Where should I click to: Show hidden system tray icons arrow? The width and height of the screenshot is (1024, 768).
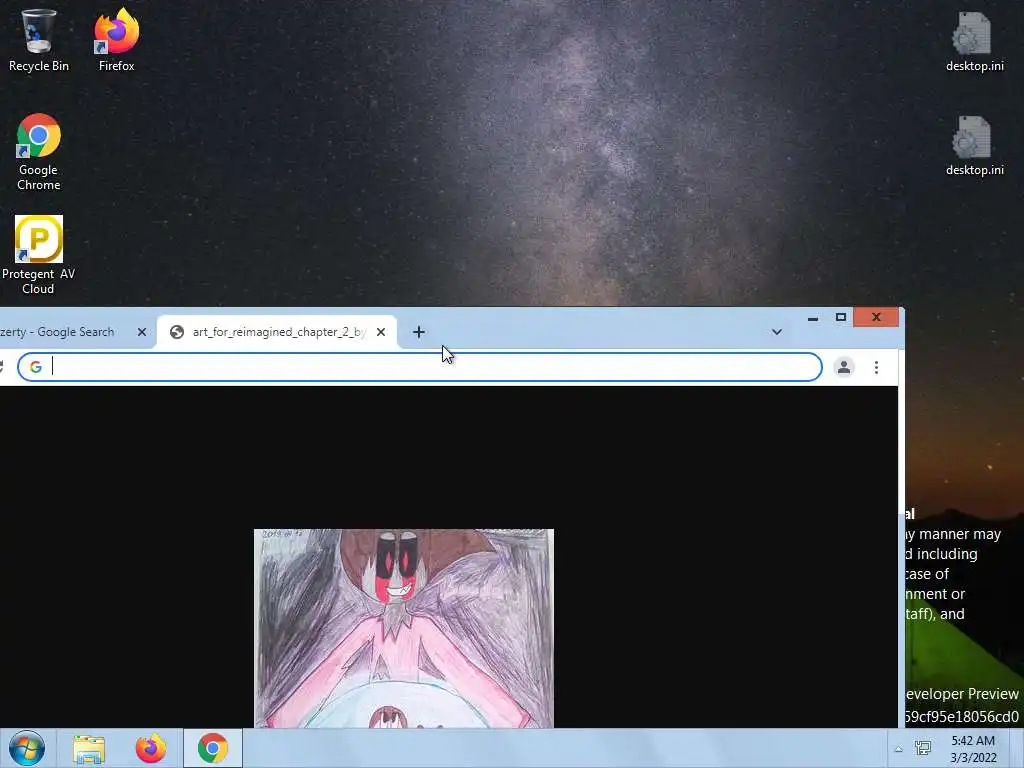click(x=899, y=749)
